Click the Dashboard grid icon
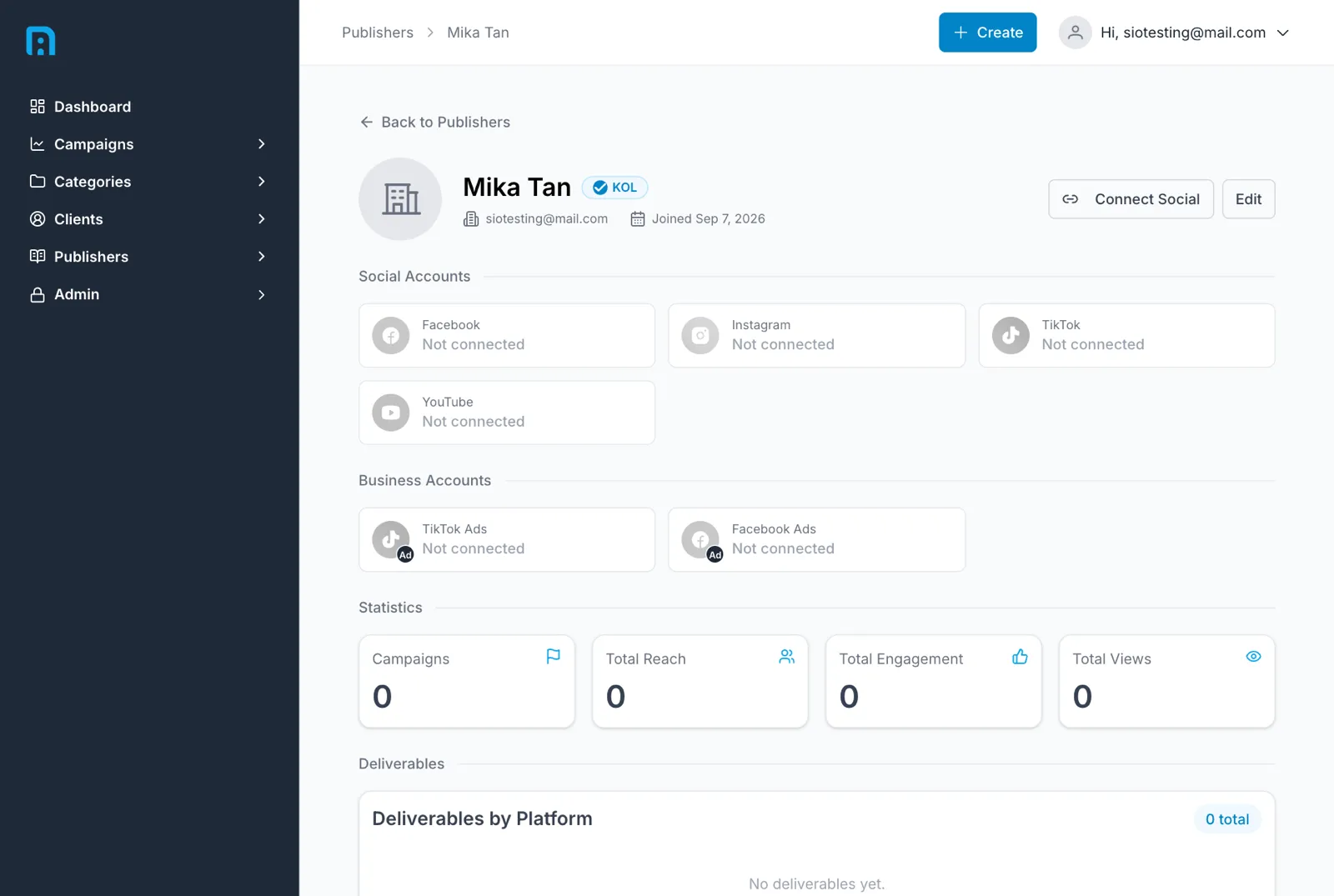 (x=38, y=107)
